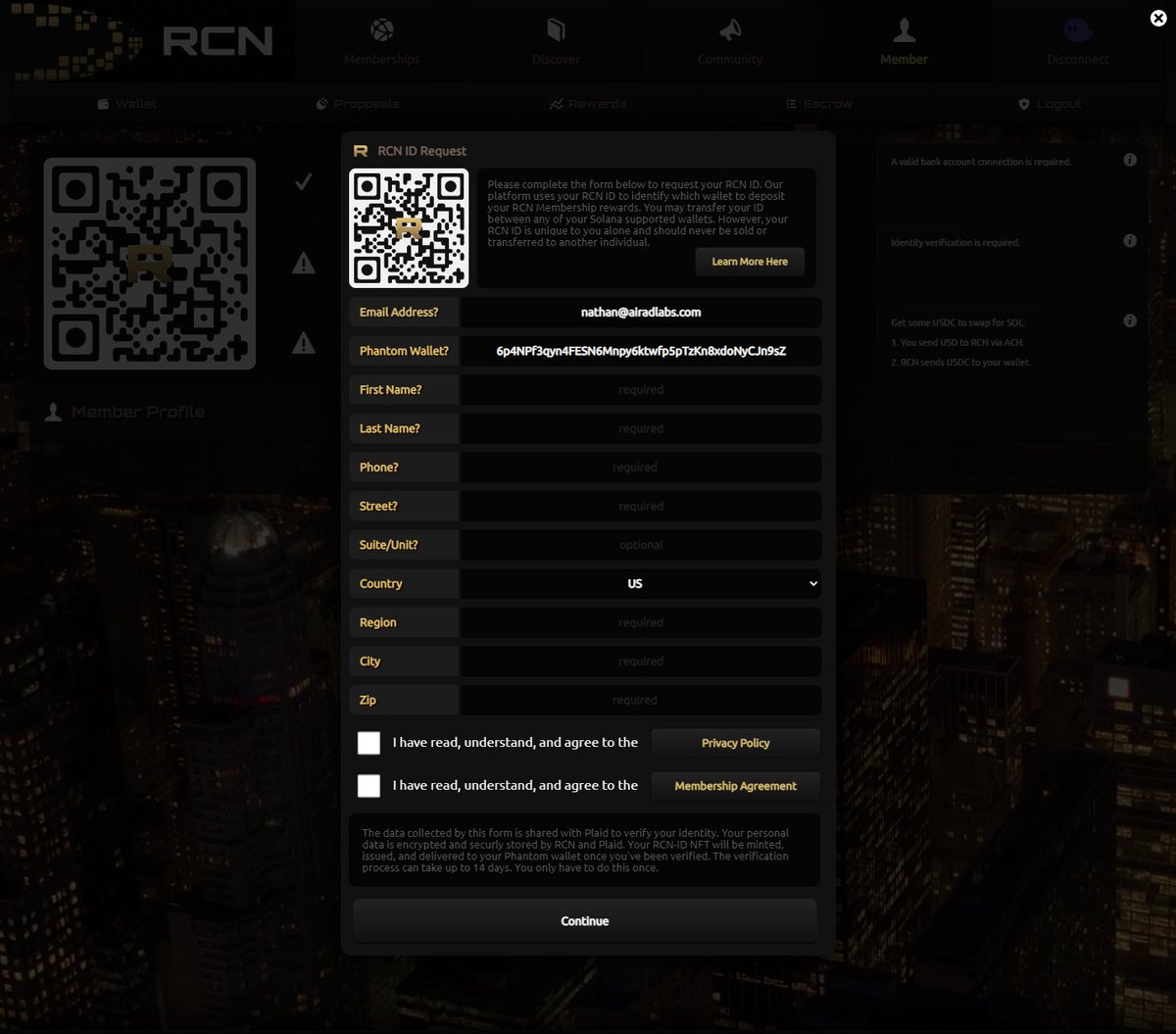Open the Escrow tab

point(819,103)
